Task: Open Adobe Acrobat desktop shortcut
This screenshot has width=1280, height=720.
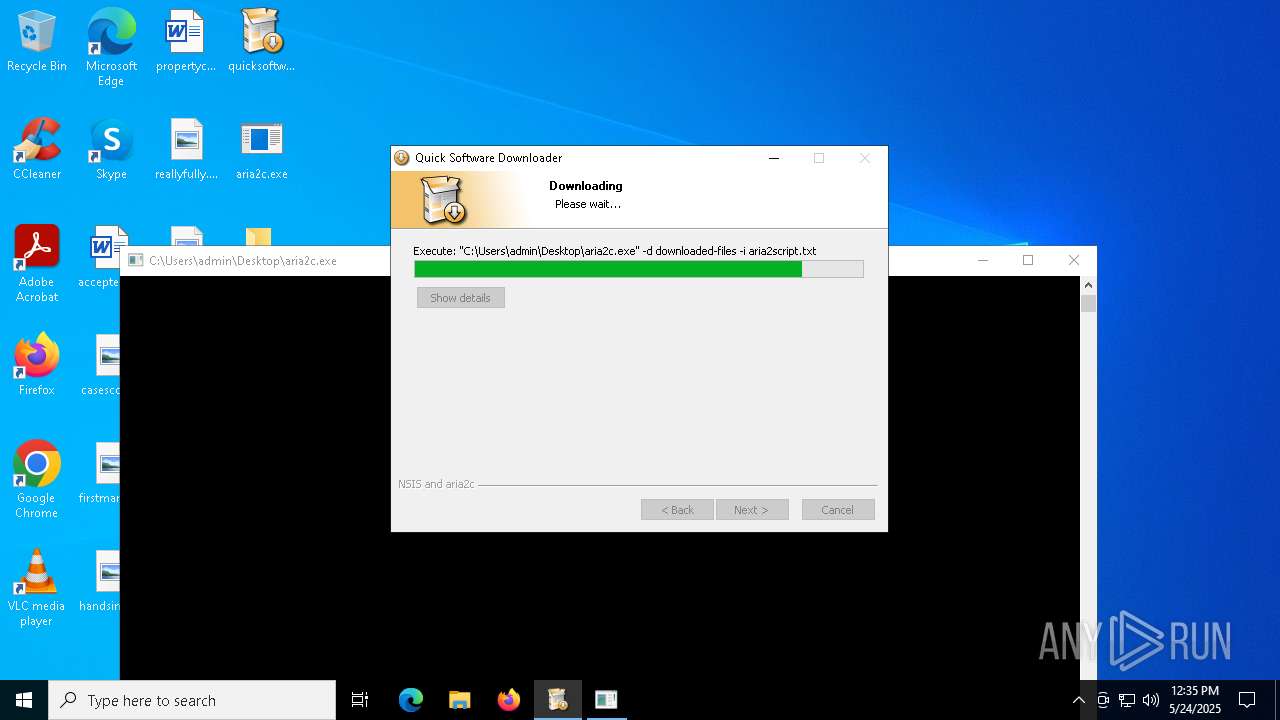Action: [37, 264]
